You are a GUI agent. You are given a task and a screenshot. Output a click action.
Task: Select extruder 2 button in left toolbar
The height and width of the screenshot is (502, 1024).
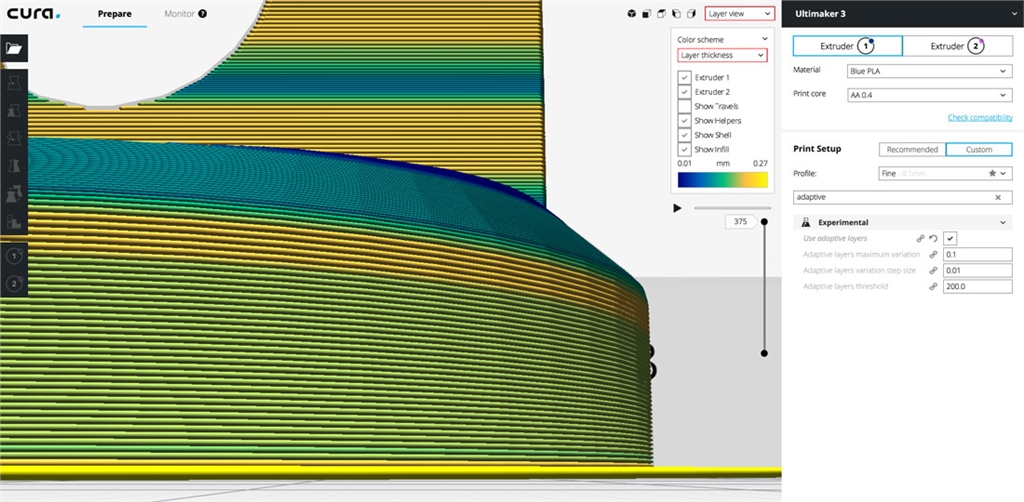tap(15, 283)
